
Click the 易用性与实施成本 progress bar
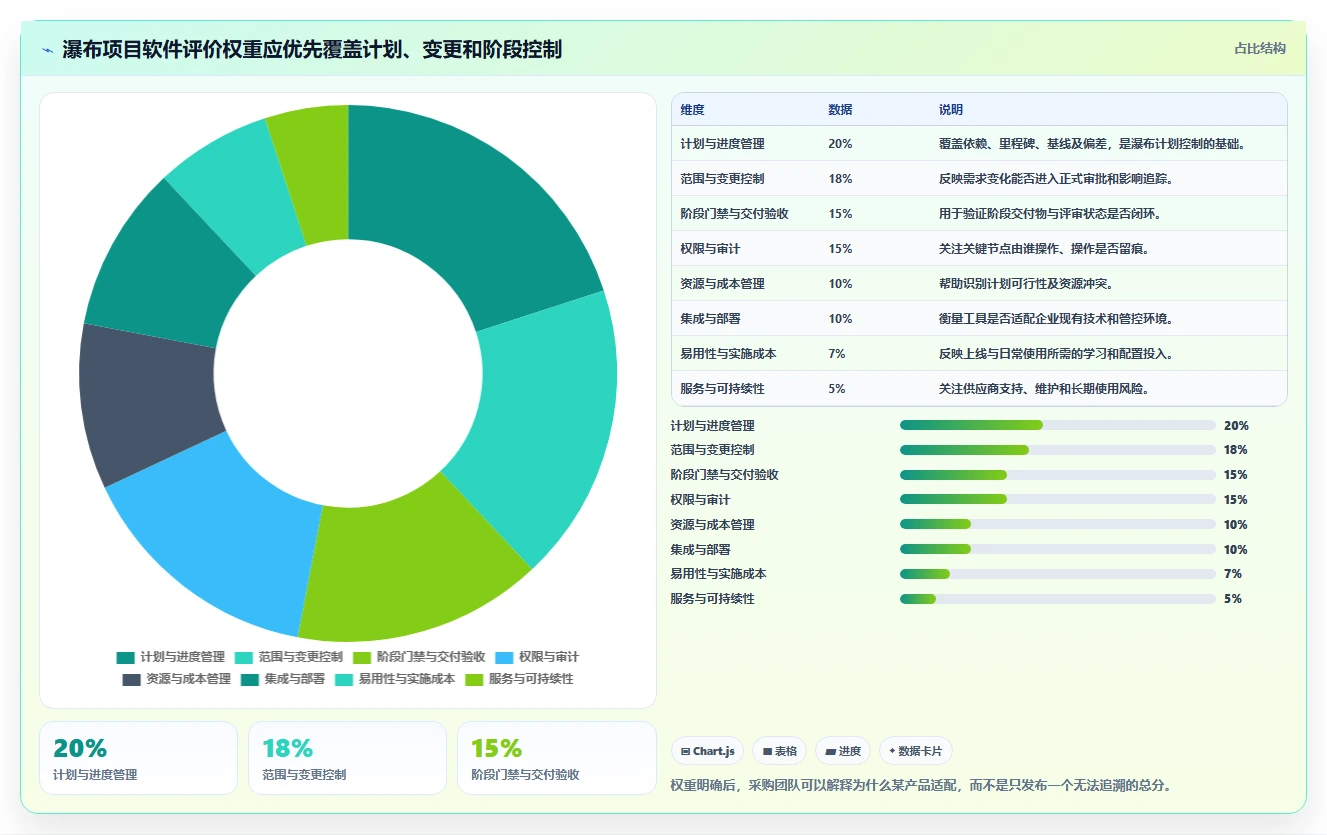coord(1058,574)
